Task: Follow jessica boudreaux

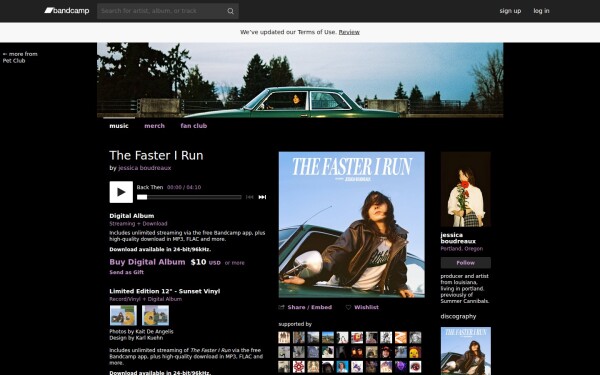Action: tap(466, 263)
